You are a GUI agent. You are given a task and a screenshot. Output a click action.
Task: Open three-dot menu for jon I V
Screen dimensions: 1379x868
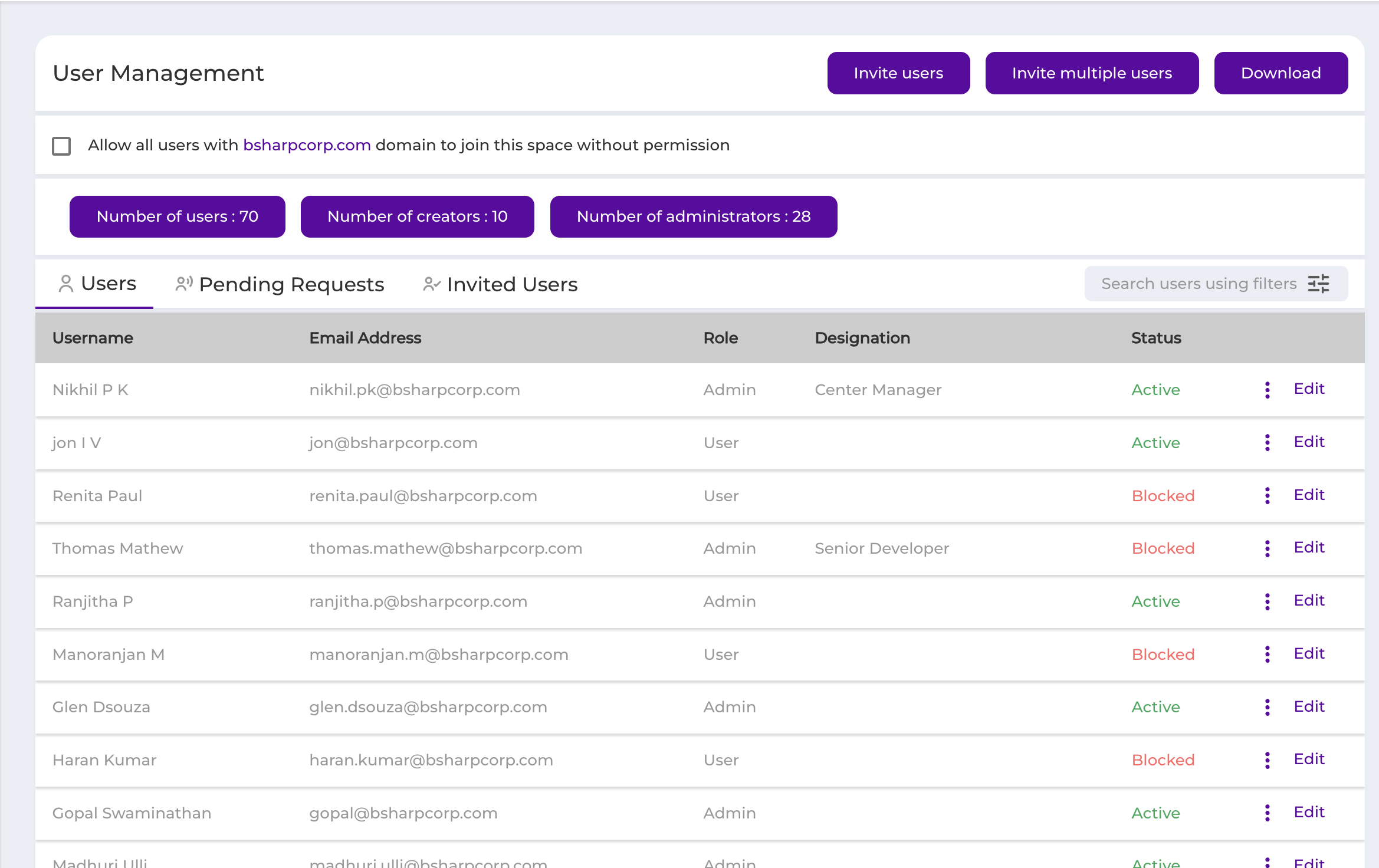pyautogui.click(x=1267, y=442)
